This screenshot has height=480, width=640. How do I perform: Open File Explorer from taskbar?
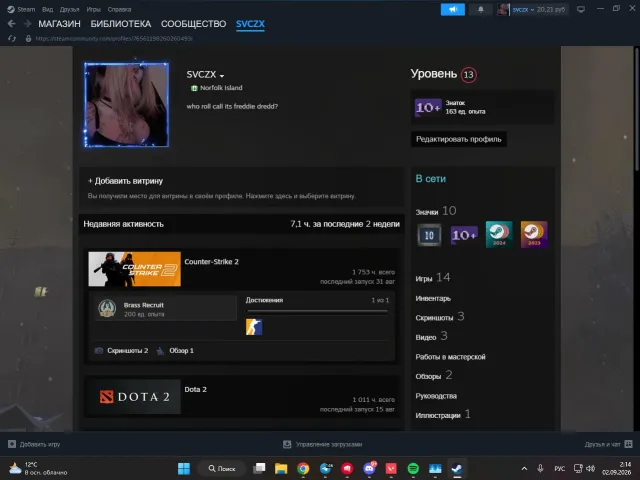coord(281,468)
